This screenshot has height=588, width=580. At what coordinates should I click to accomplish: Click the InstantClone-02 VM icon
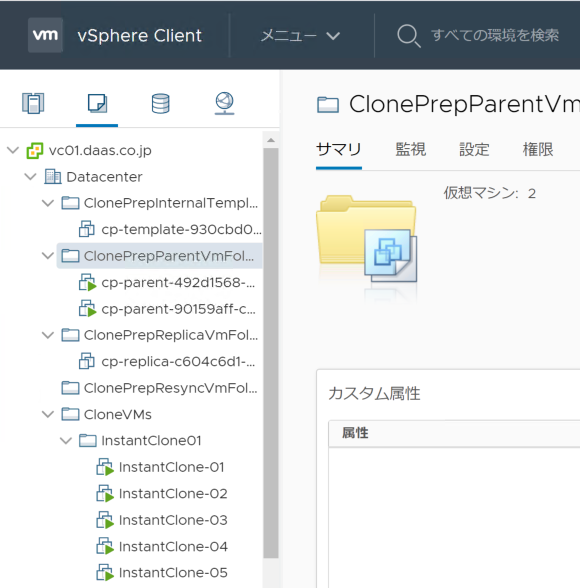[x=105, y=494]
